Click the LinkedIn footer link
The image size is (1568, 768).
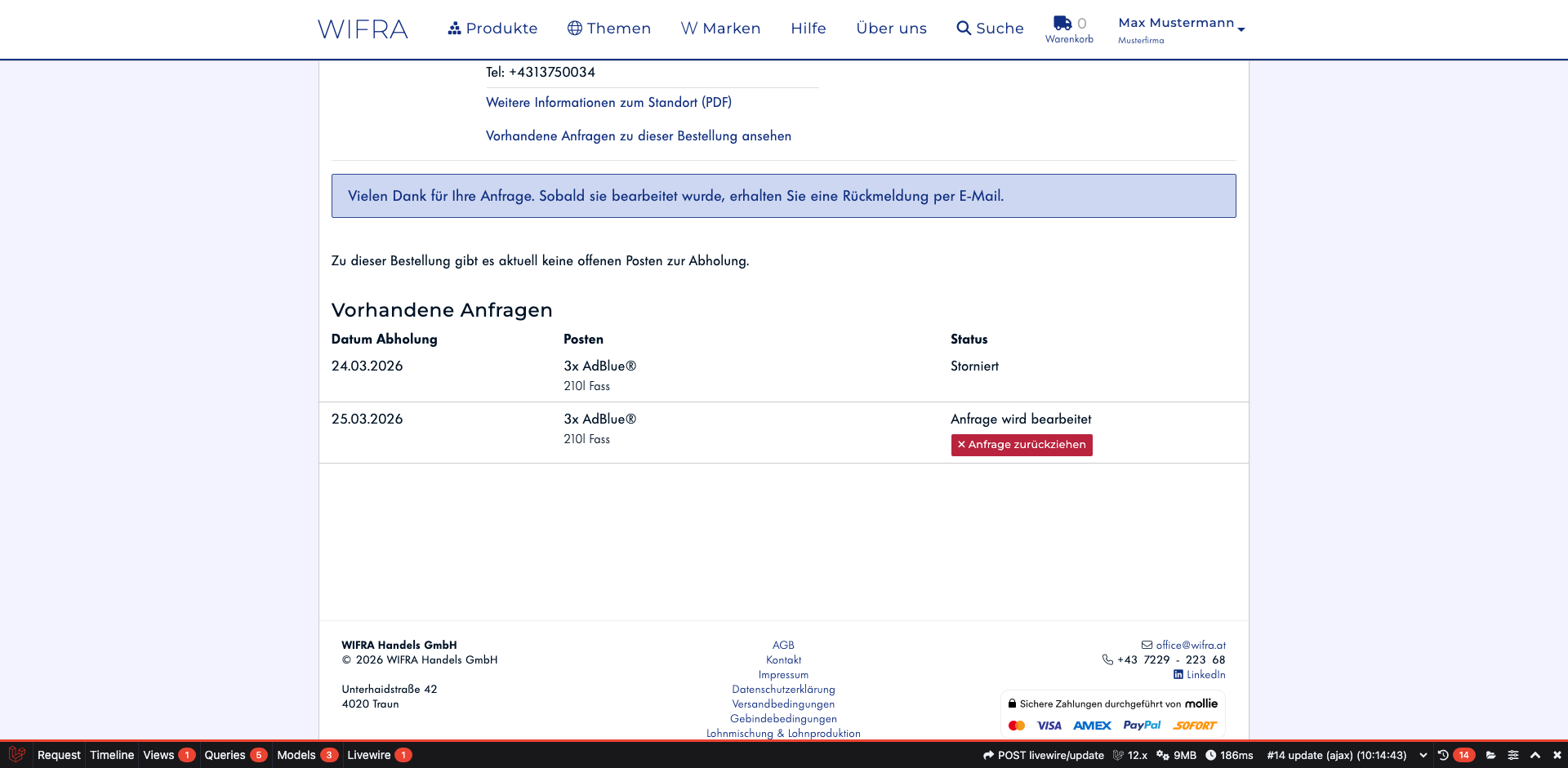point(1199,675)
